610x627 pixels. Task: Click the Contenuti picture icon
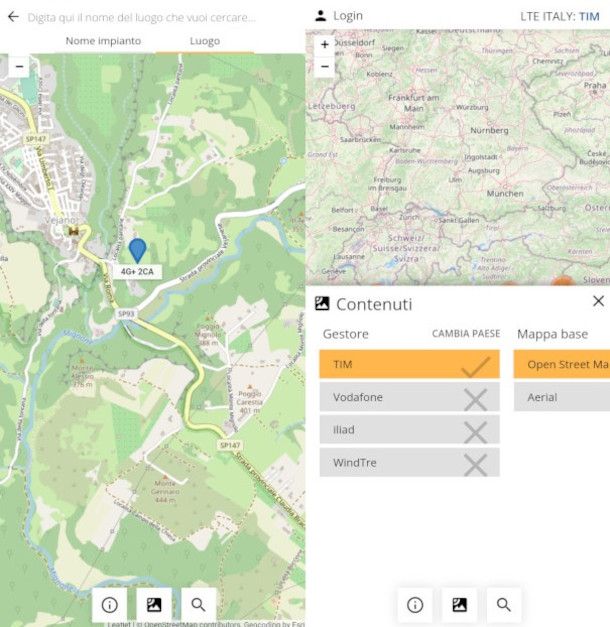click(x=322, y=304)
